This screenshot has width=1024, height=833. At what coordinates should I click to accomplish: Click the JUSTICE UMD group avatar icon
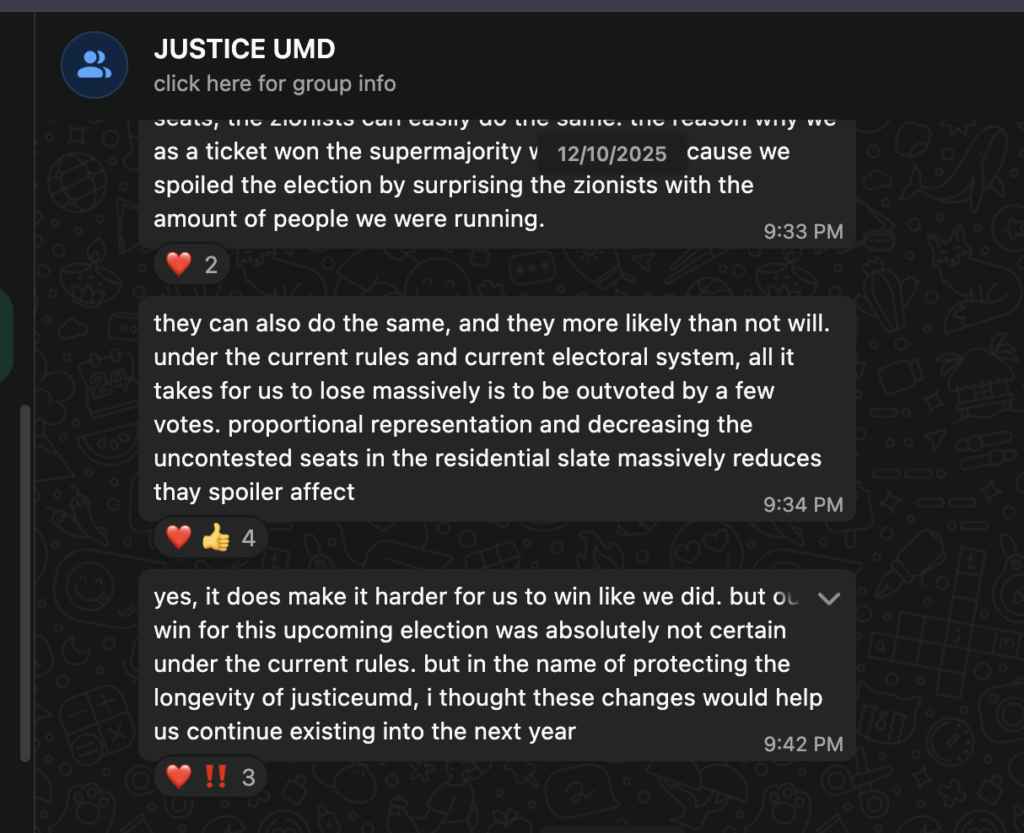pyautogui.click(x=94, y=65)
